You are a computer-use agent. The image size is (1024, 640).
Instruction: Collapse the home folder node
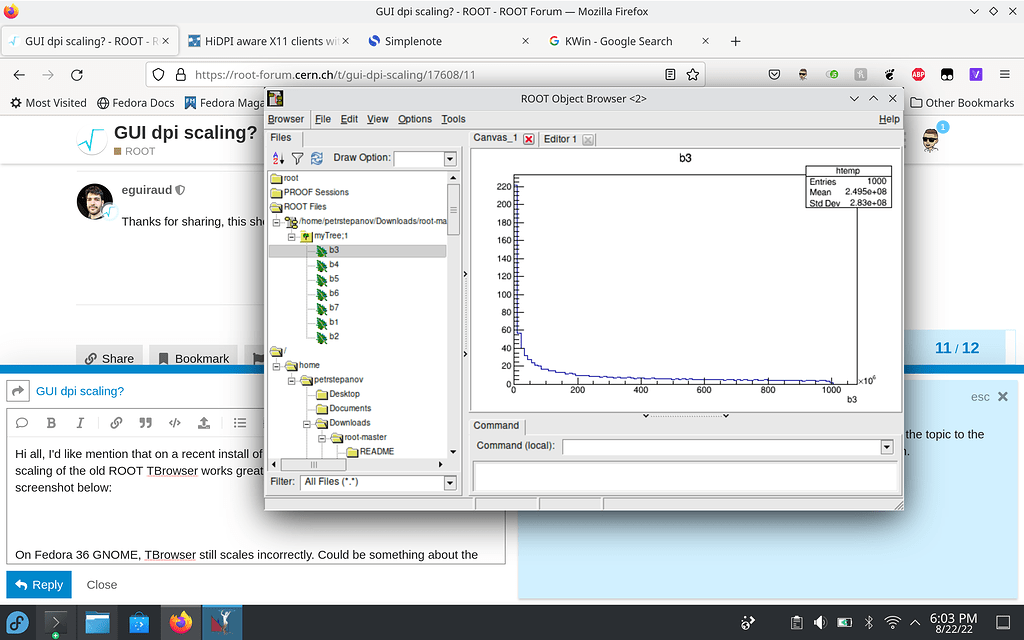pyautogui.click(x=276, y=366)
